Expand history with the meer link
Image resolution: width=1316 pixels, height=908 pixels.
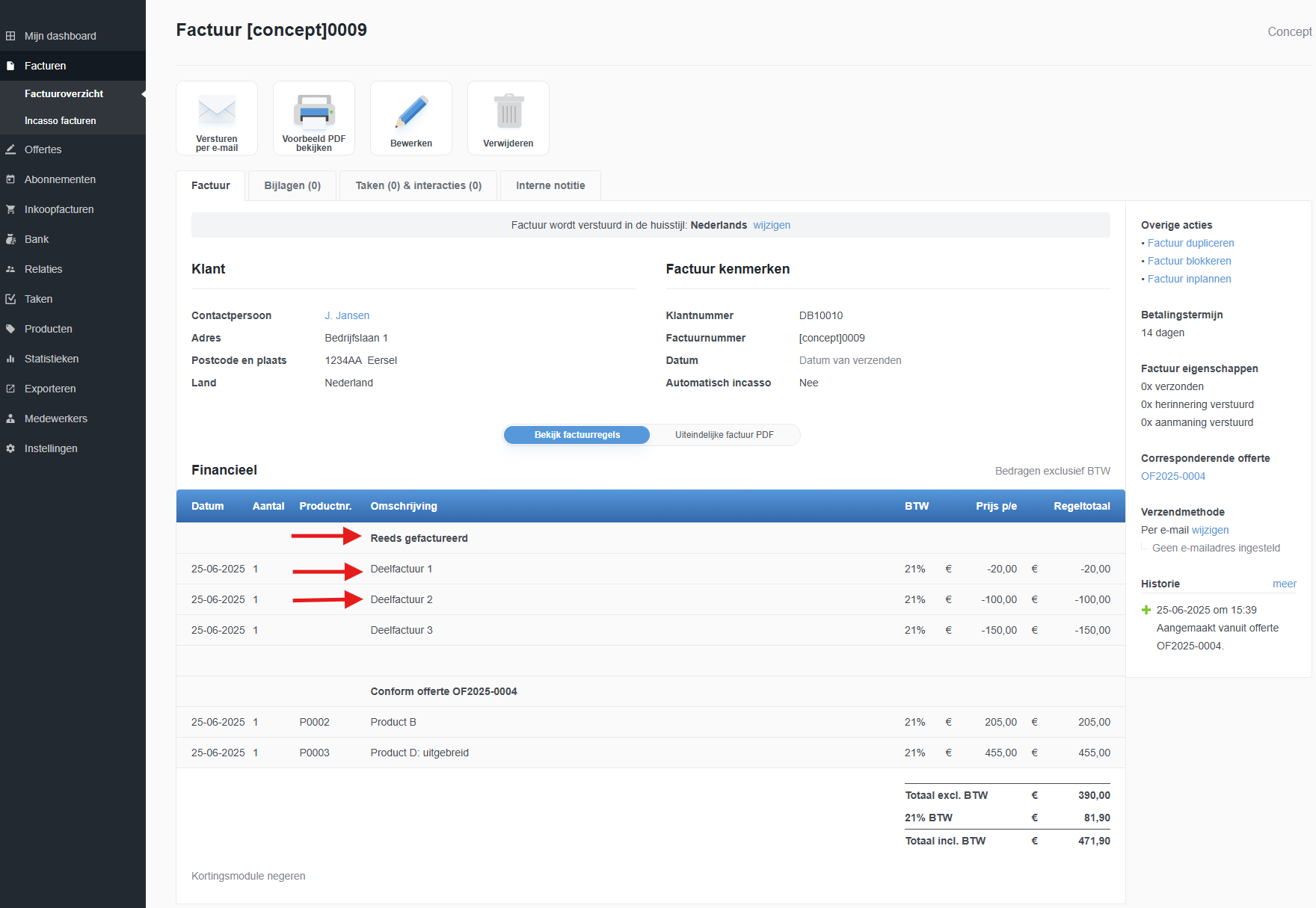(1284, 584)
